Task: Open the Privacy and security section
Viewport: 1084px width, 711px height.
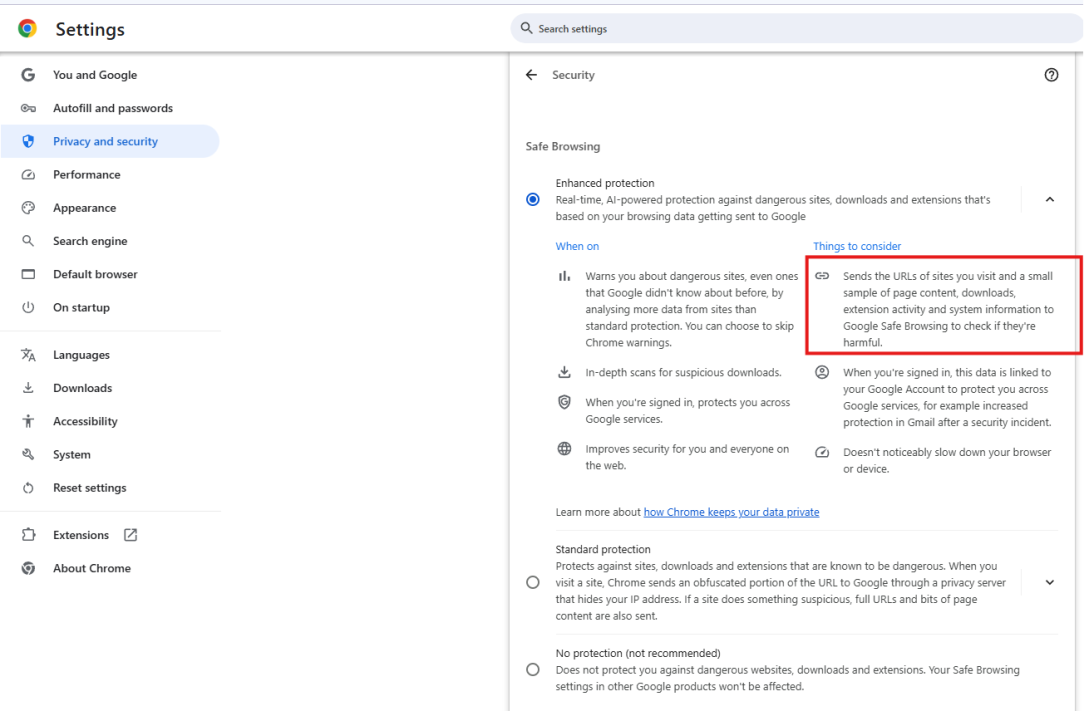Action: tap(111, 141)
